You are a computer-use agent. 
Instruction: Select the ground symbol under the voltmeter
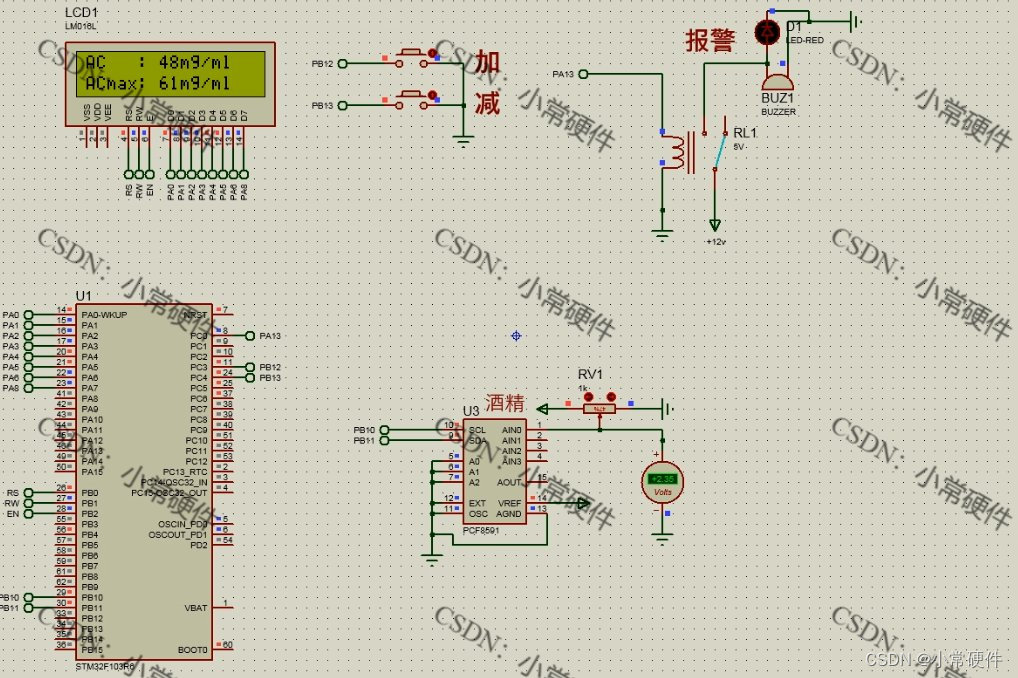pyautogui.click(x=662, y=537)
